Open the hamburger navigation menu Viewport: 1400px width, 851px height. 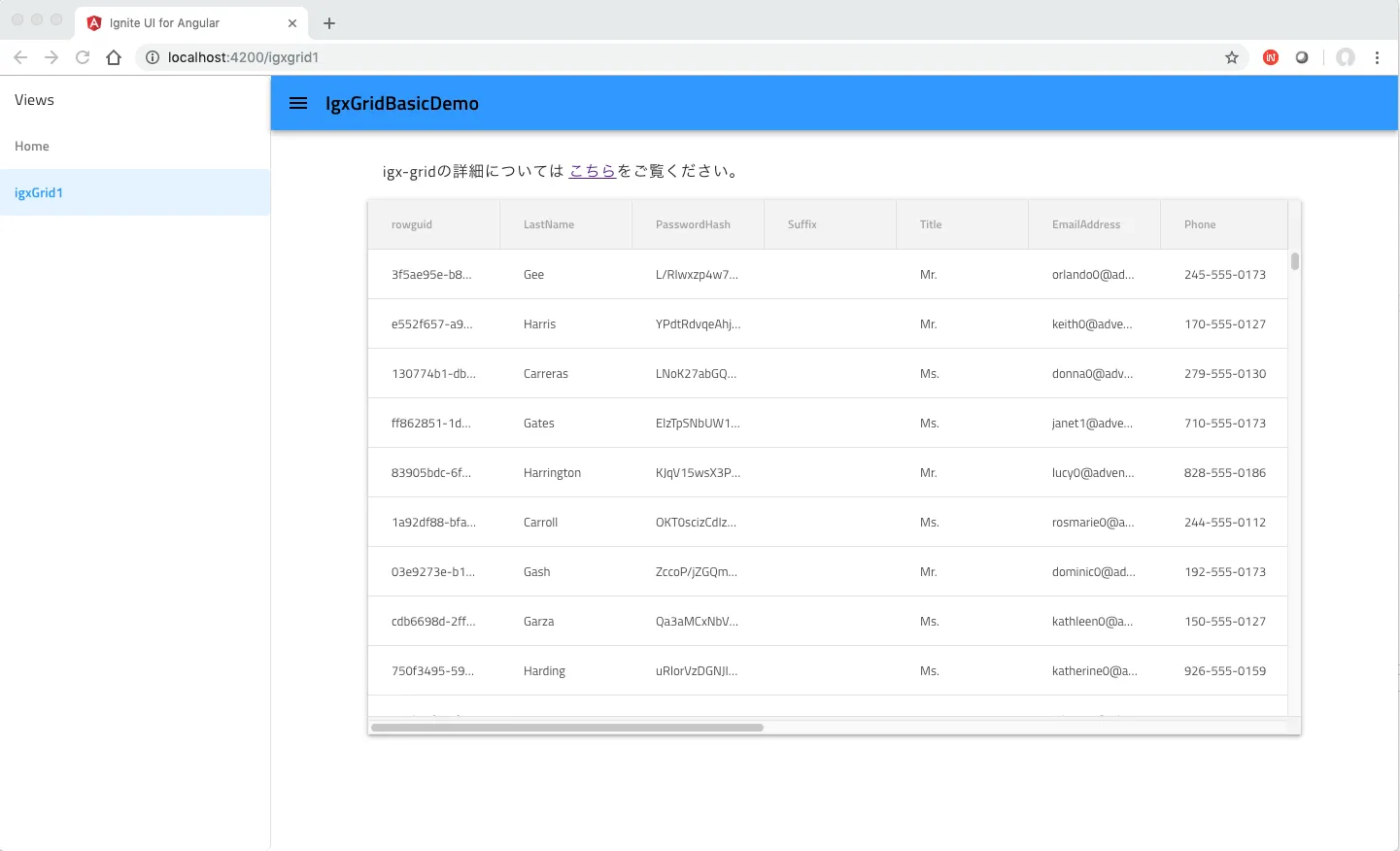pyautogui.click(x=298, y=103)
